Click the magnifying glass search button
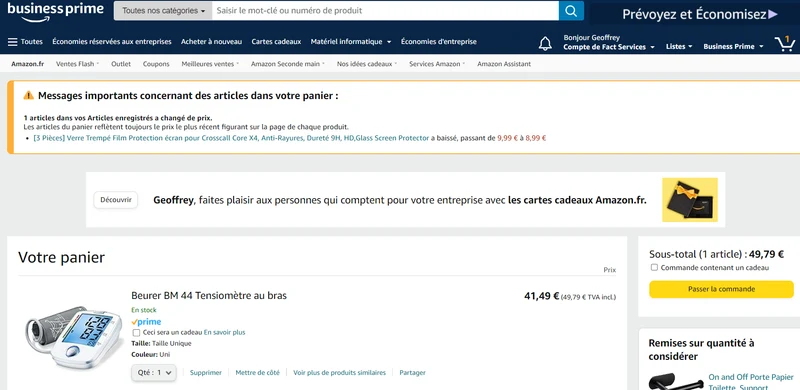The image size is (800, 390). 571,11
